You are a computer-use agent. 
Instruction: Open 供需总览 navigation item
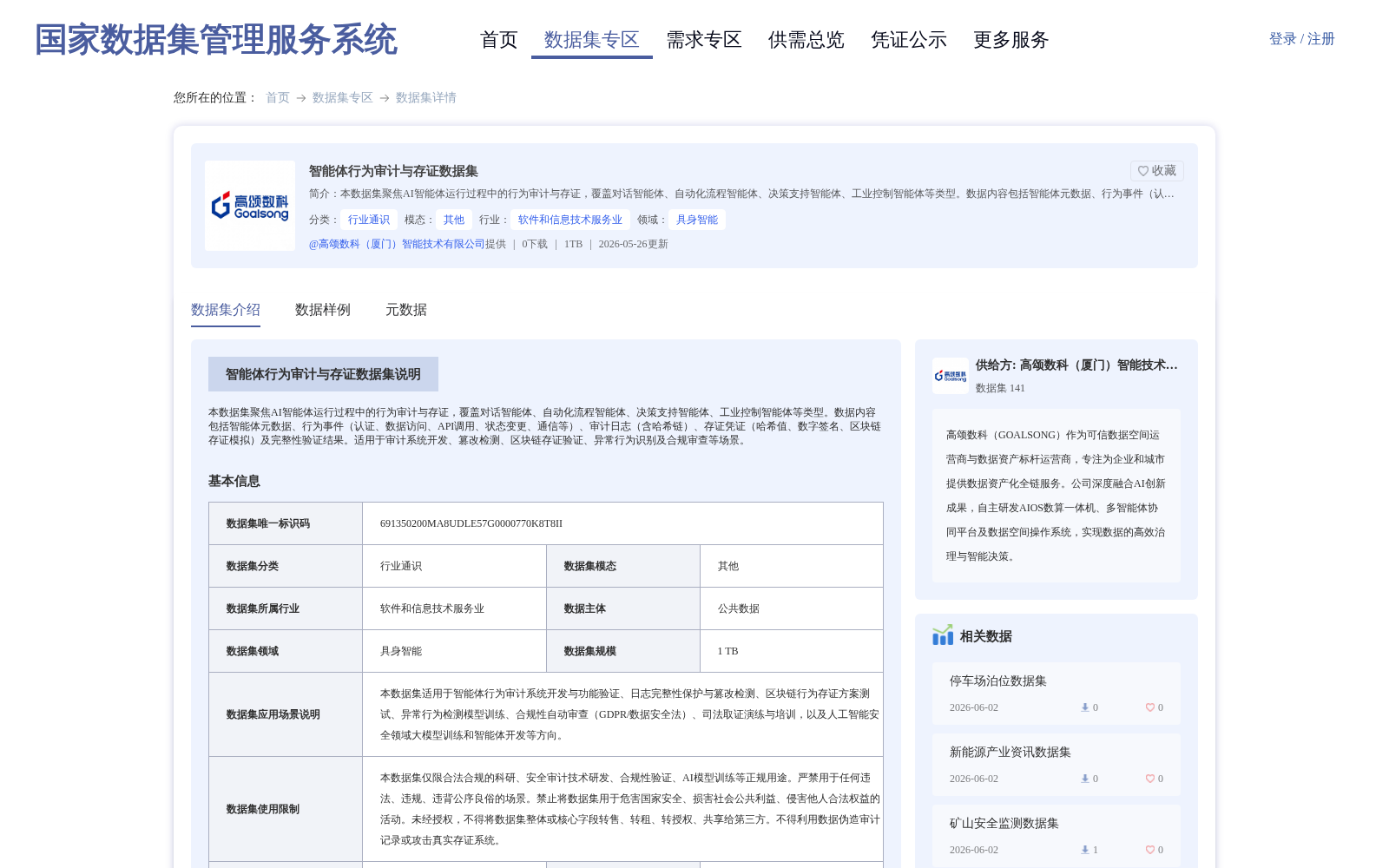[806, 40]
